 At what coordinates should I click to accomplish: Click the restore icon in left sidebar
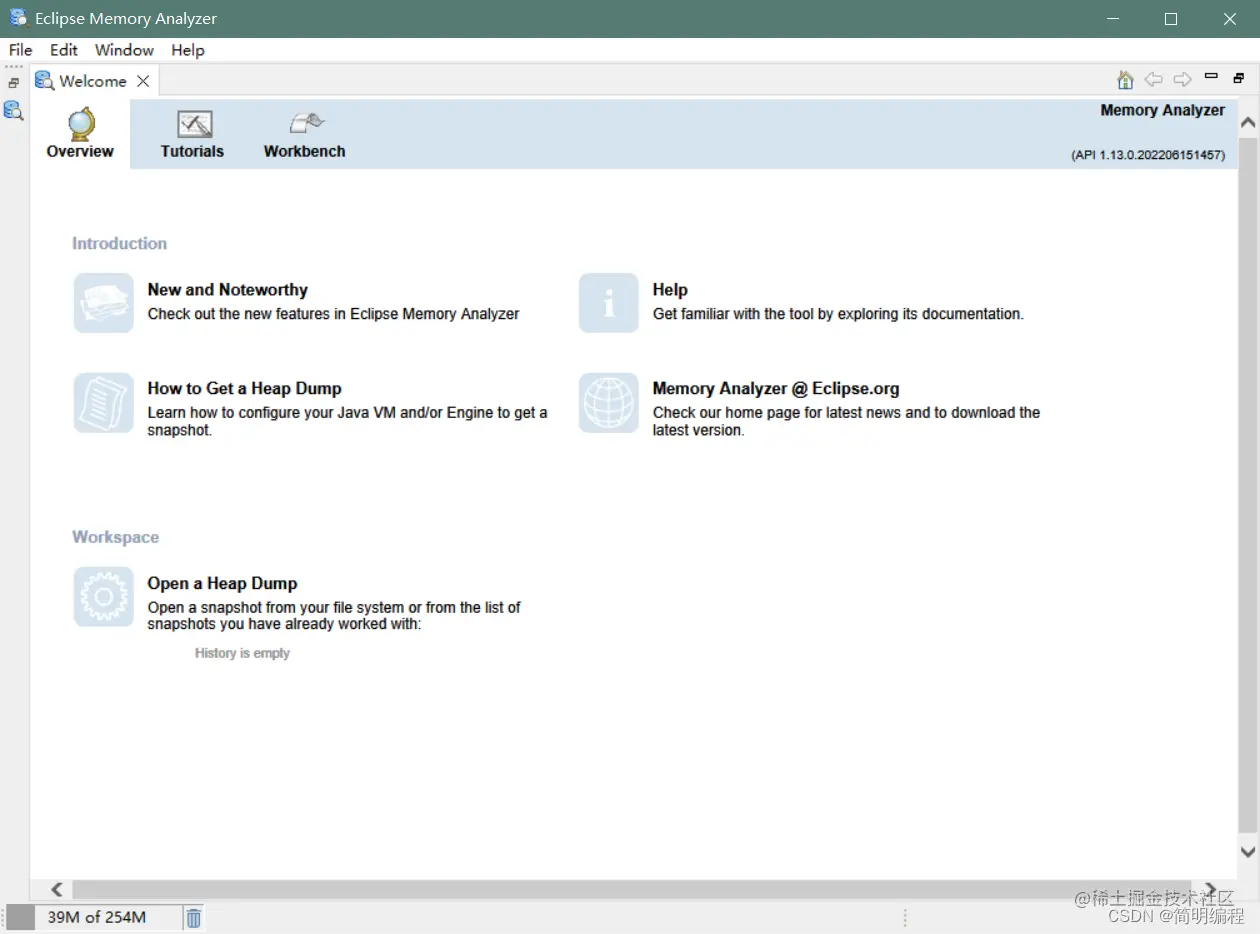coord(13,83)
